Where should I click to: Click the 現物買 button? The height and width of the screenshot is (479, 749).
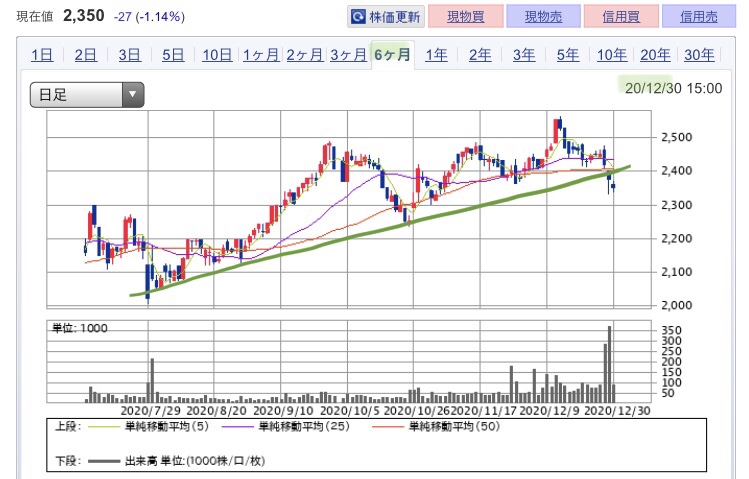[x=466, y=17]
